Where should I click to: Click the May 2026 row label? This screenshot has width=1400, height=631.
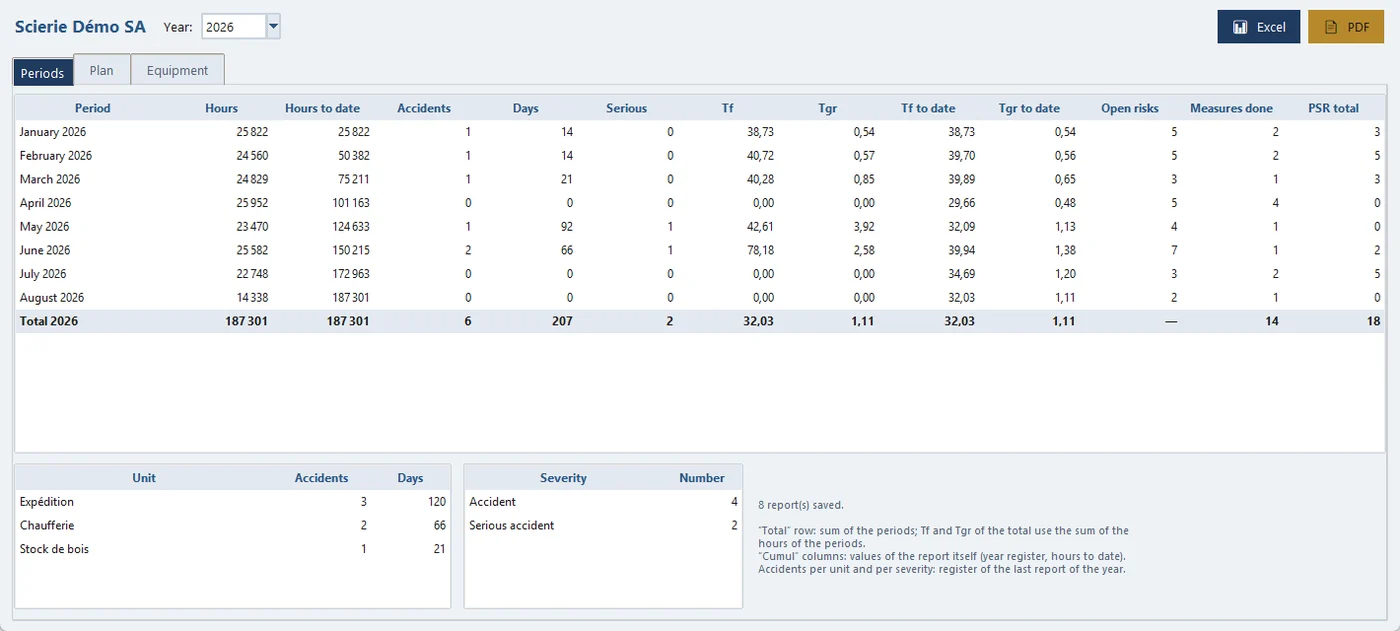click(x=45, y=227)
